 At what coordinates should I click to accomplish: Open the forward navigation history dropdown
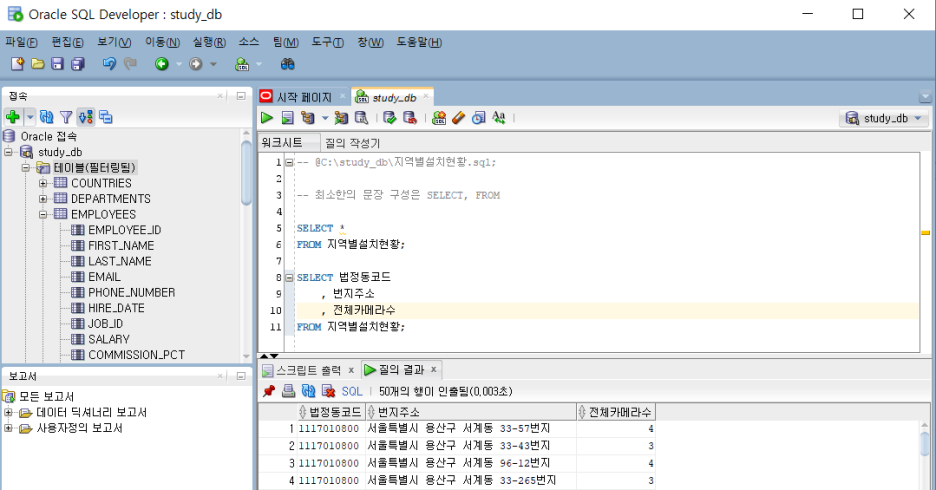[x=213, y=64]
